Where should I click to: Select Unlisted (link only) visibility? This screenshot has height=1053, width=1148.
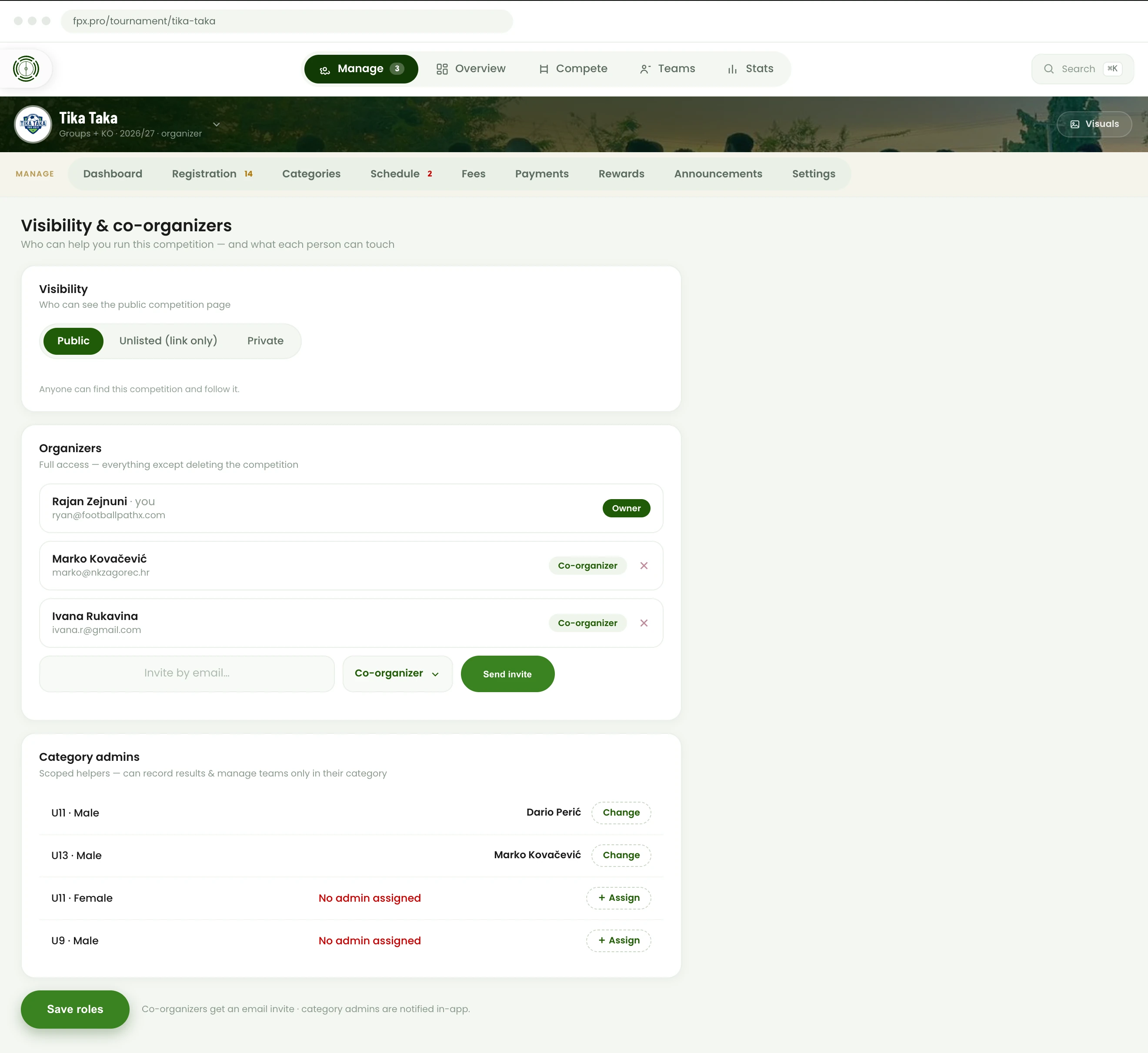click(168, 341)
